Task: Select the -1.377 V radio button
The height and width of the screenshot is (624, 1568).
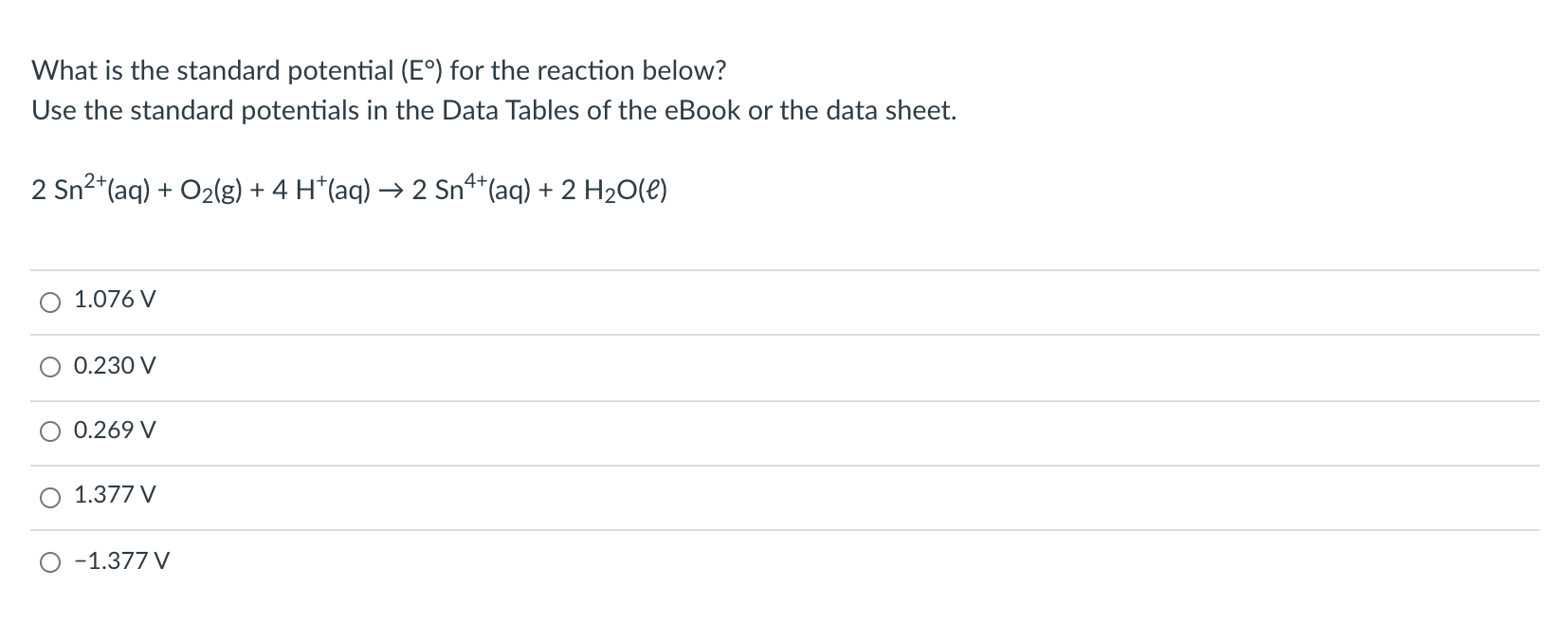Action: (49, 560)
